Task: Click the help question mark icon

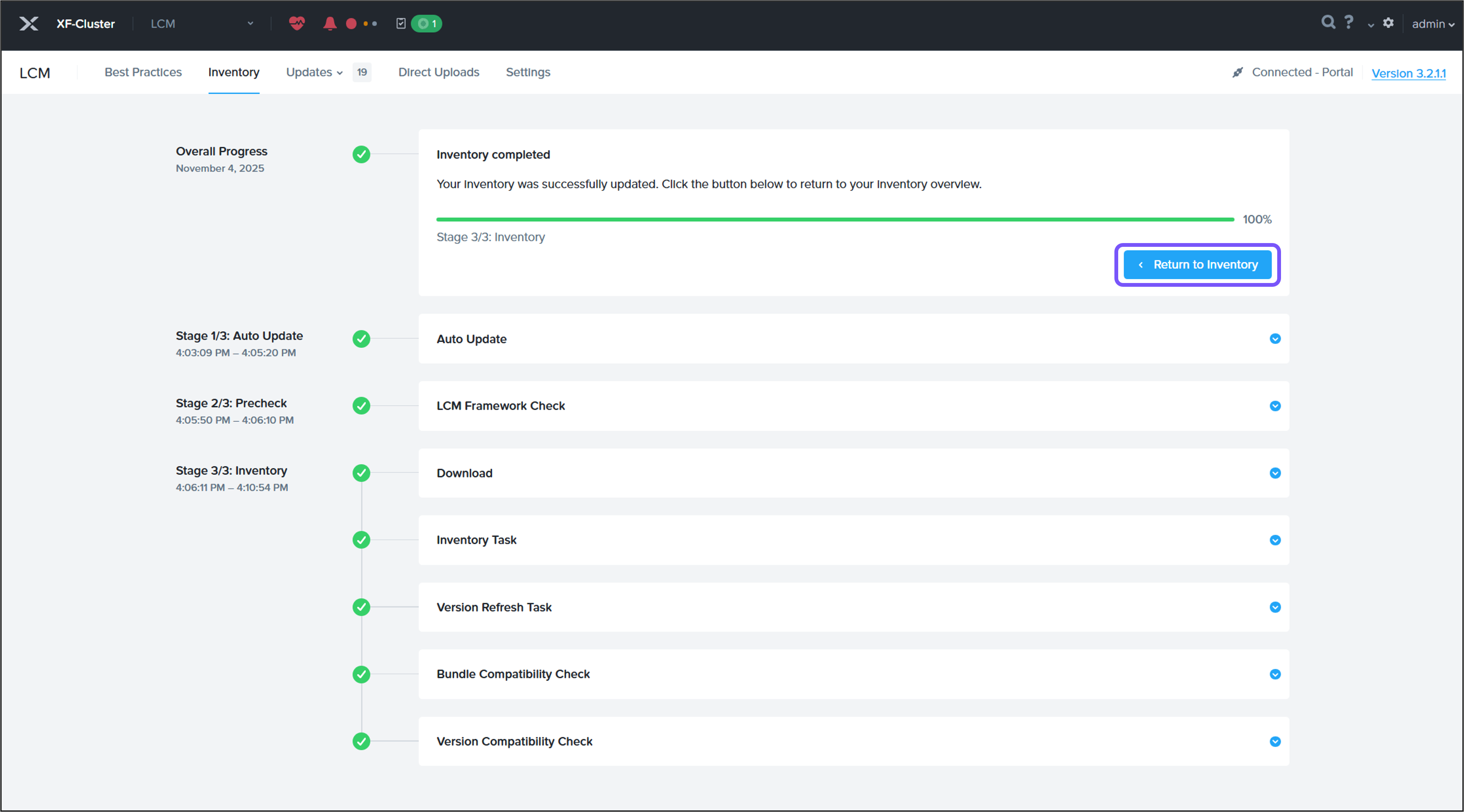Action: click(x=1349, y=22)
